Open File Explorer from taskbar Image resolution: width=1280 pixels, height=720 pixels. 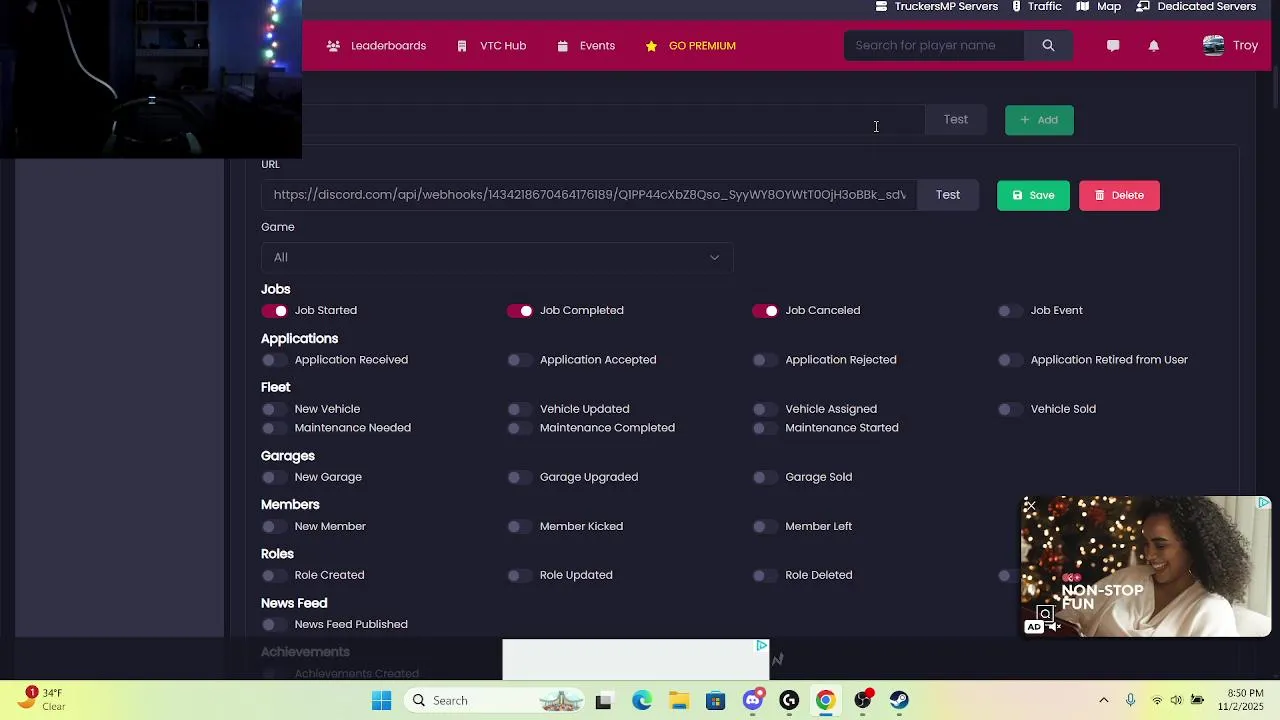pyautogui.click(x=679, y=701)
